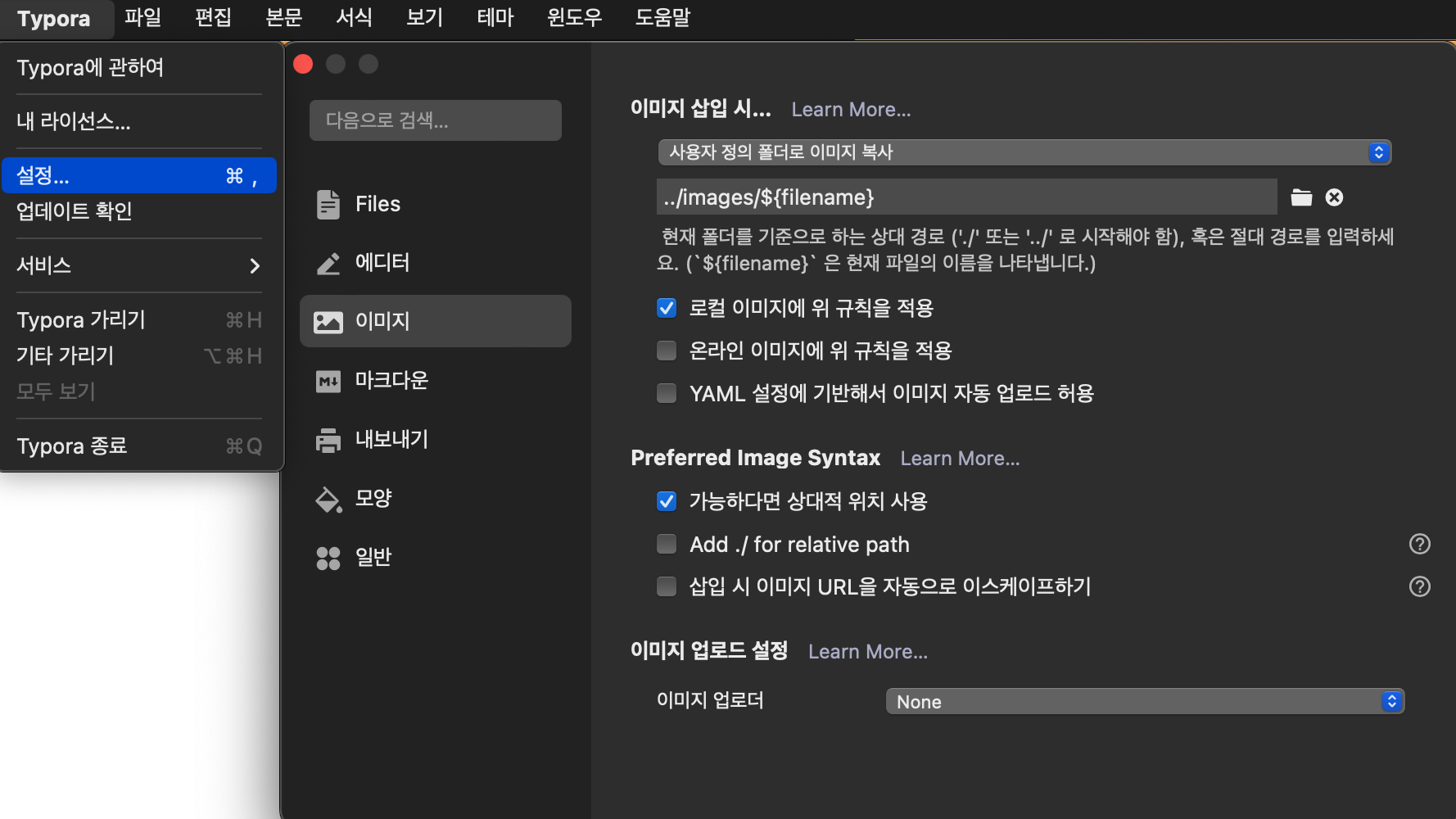Choose 업데이트 확인 menu item

[x=138, y=211]
